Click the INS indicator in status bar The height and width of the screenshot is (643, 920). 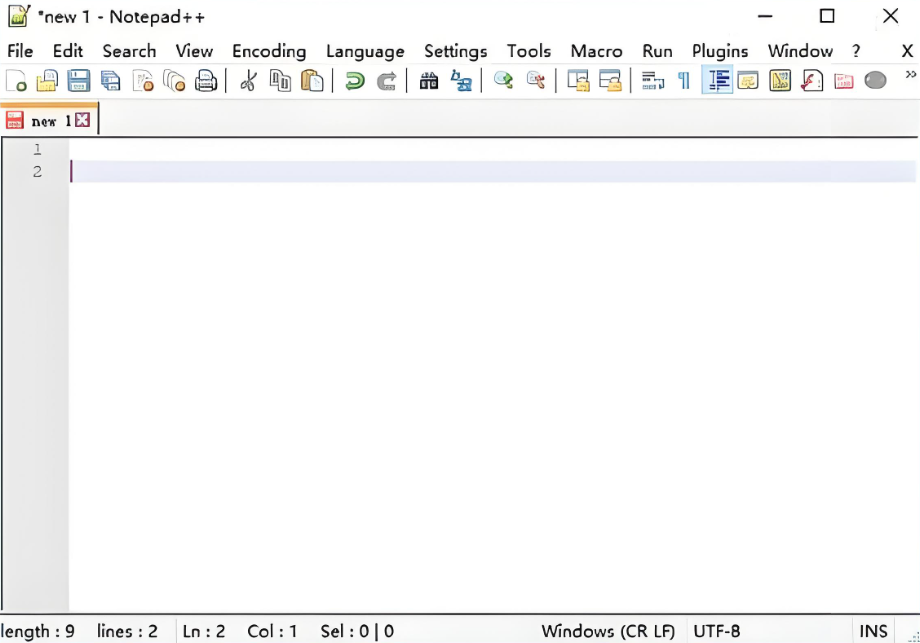click(x=873, y=631)
